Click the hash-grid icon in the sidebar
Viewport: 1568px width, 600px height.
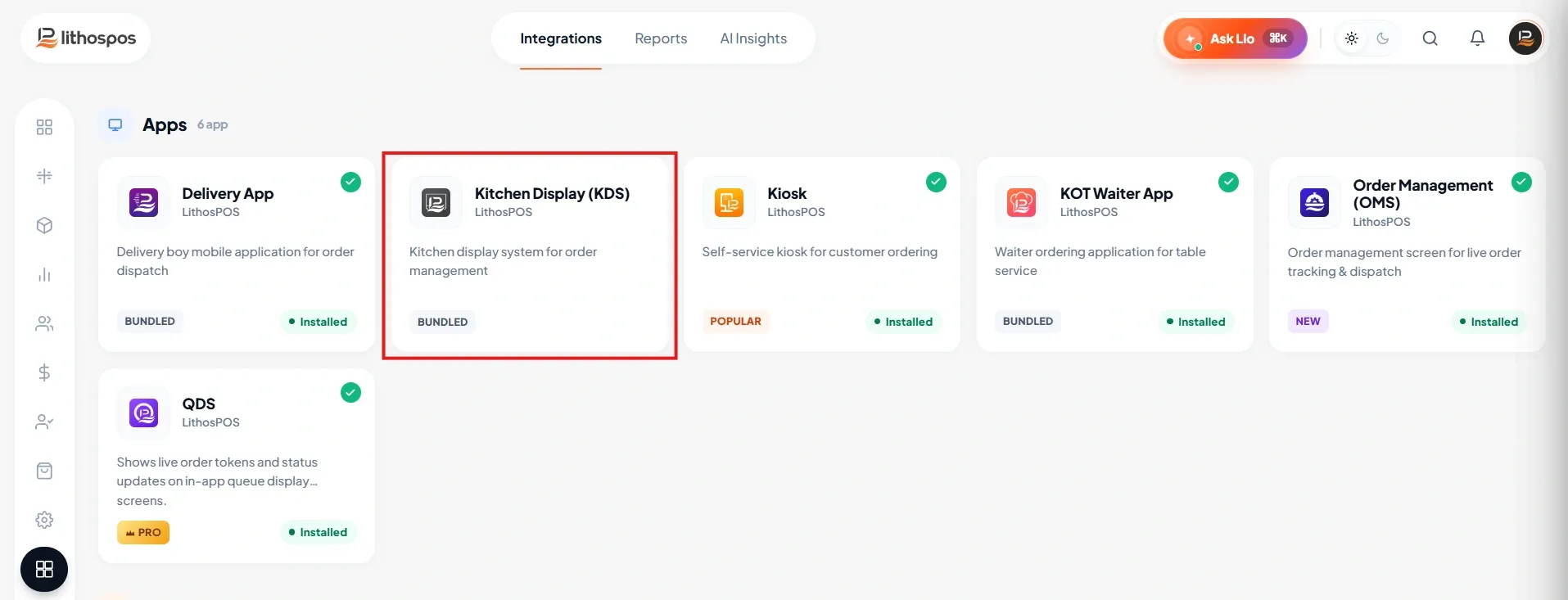point(44,176)
